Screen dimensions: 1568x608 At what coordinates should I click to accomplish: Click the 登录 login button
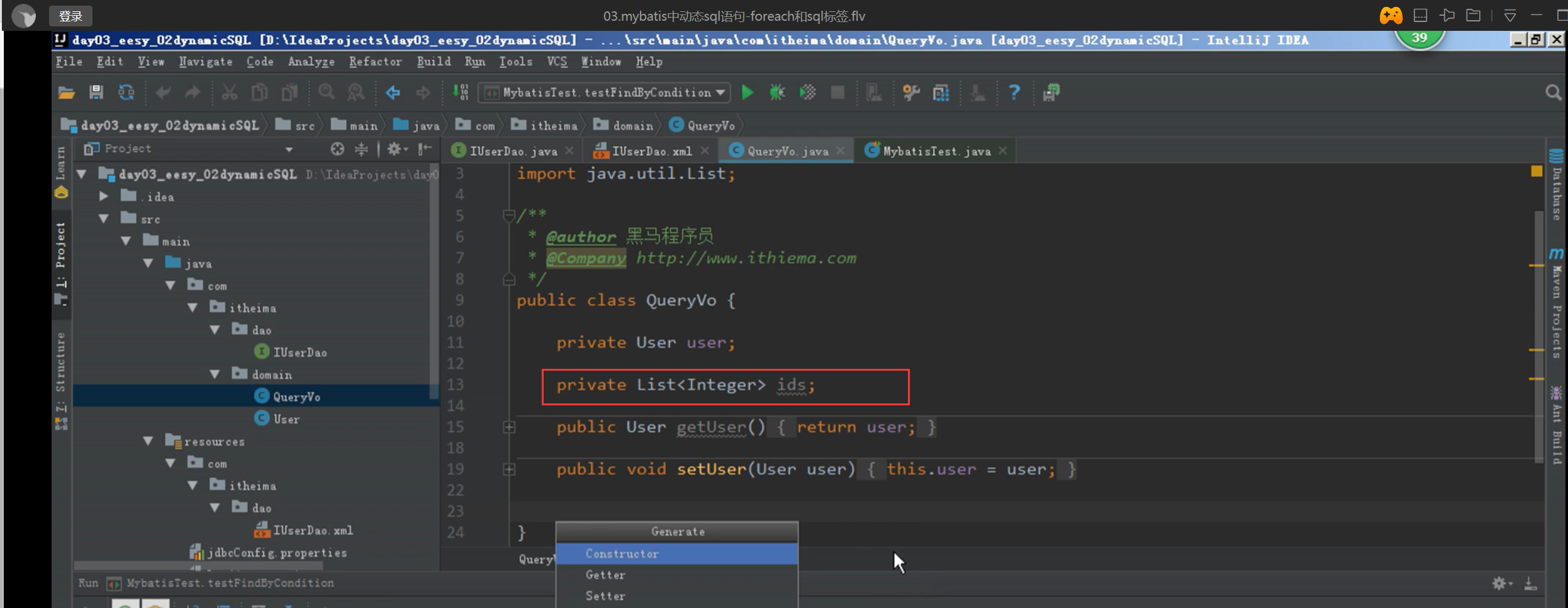pos(70,16)
